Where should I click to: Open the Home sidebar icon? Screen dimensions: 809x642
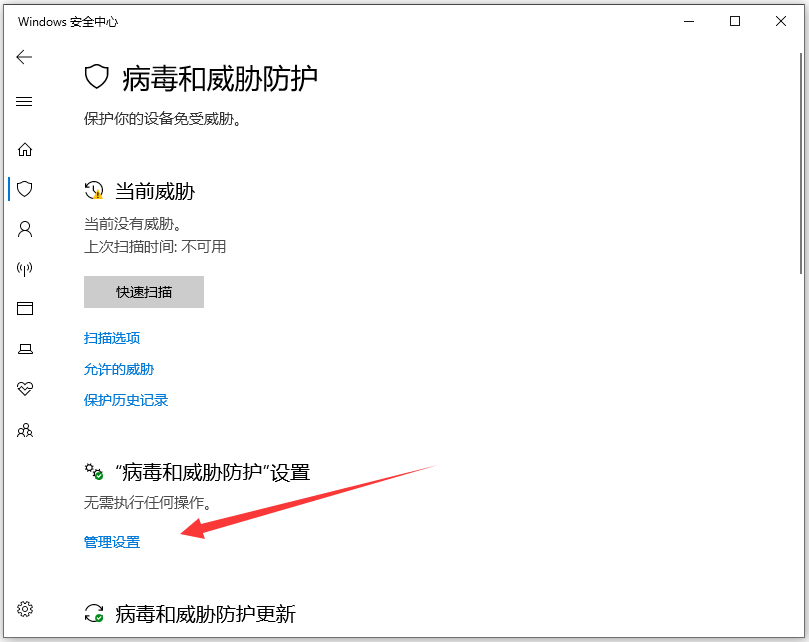click(25, 150)
